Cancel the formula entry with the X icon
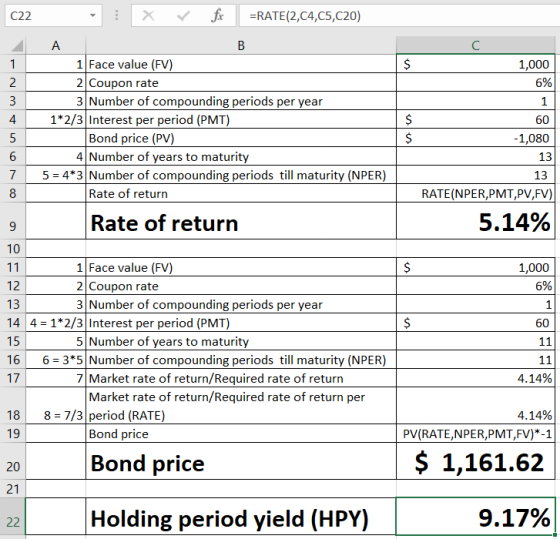The image size is (560, 539). pyautogui.click(x=148, y=15)
